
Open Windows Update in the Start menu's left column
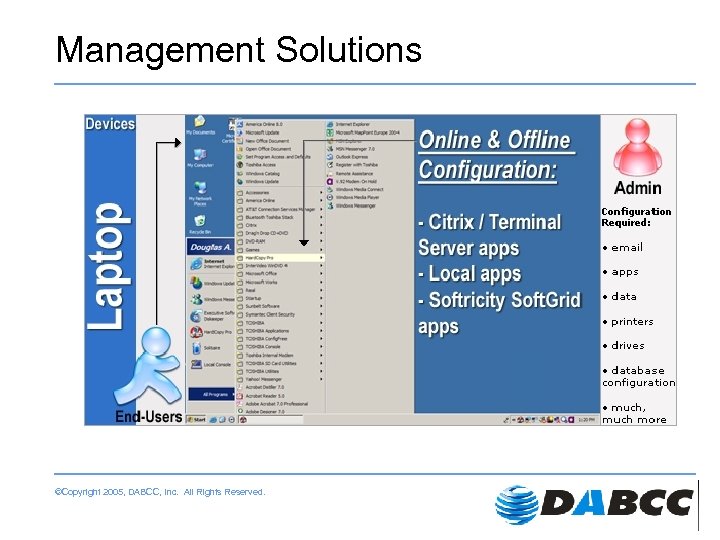click(212, 283)
